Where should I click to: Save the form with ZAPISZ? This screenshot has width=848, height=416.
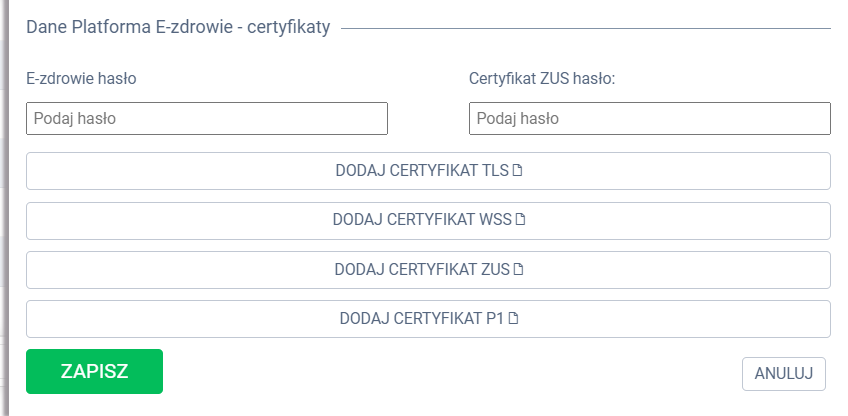point(94,371)
